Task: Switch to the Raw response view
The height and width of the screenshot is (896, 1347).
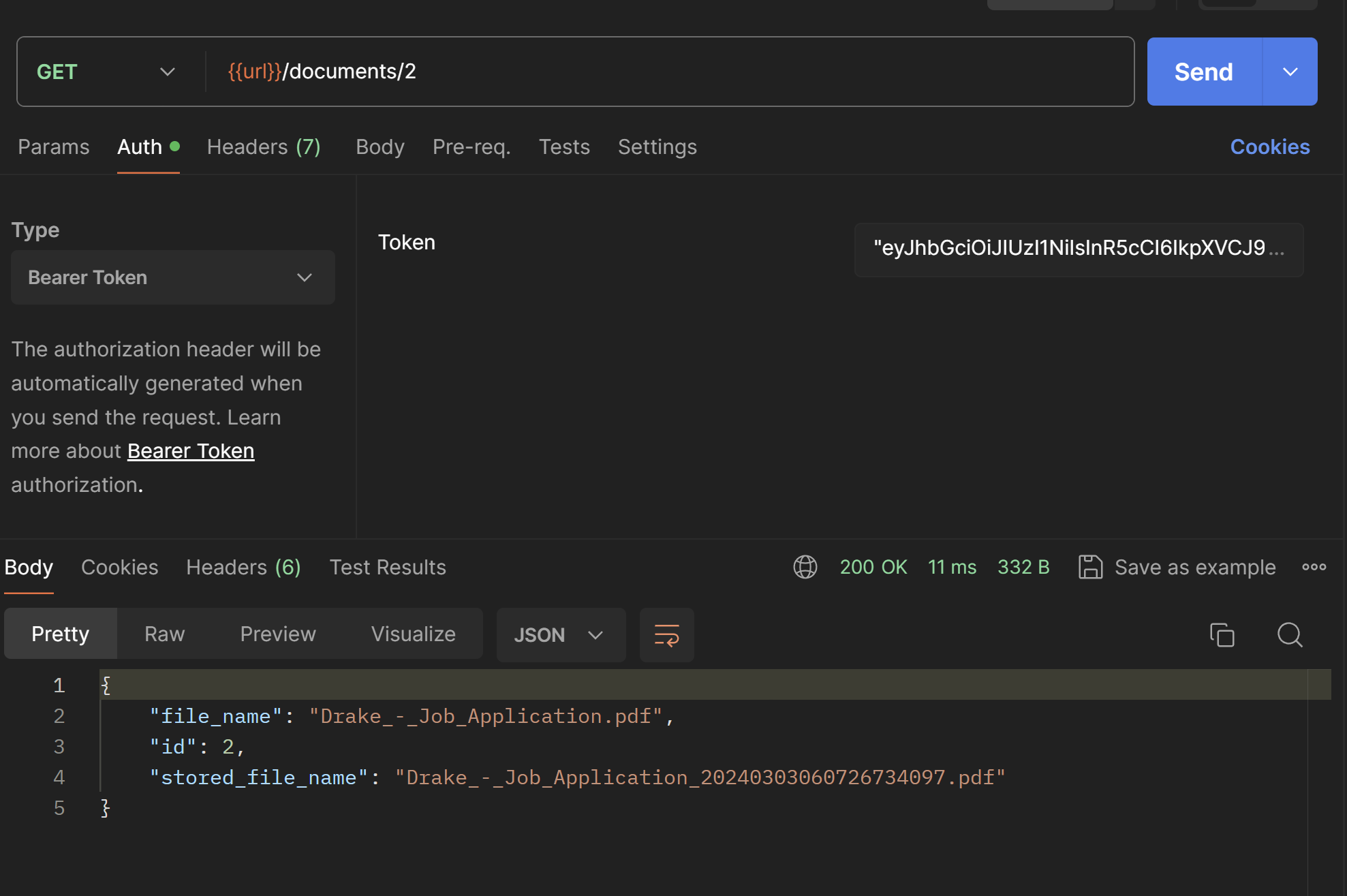Action: click(x=164, y=634)
